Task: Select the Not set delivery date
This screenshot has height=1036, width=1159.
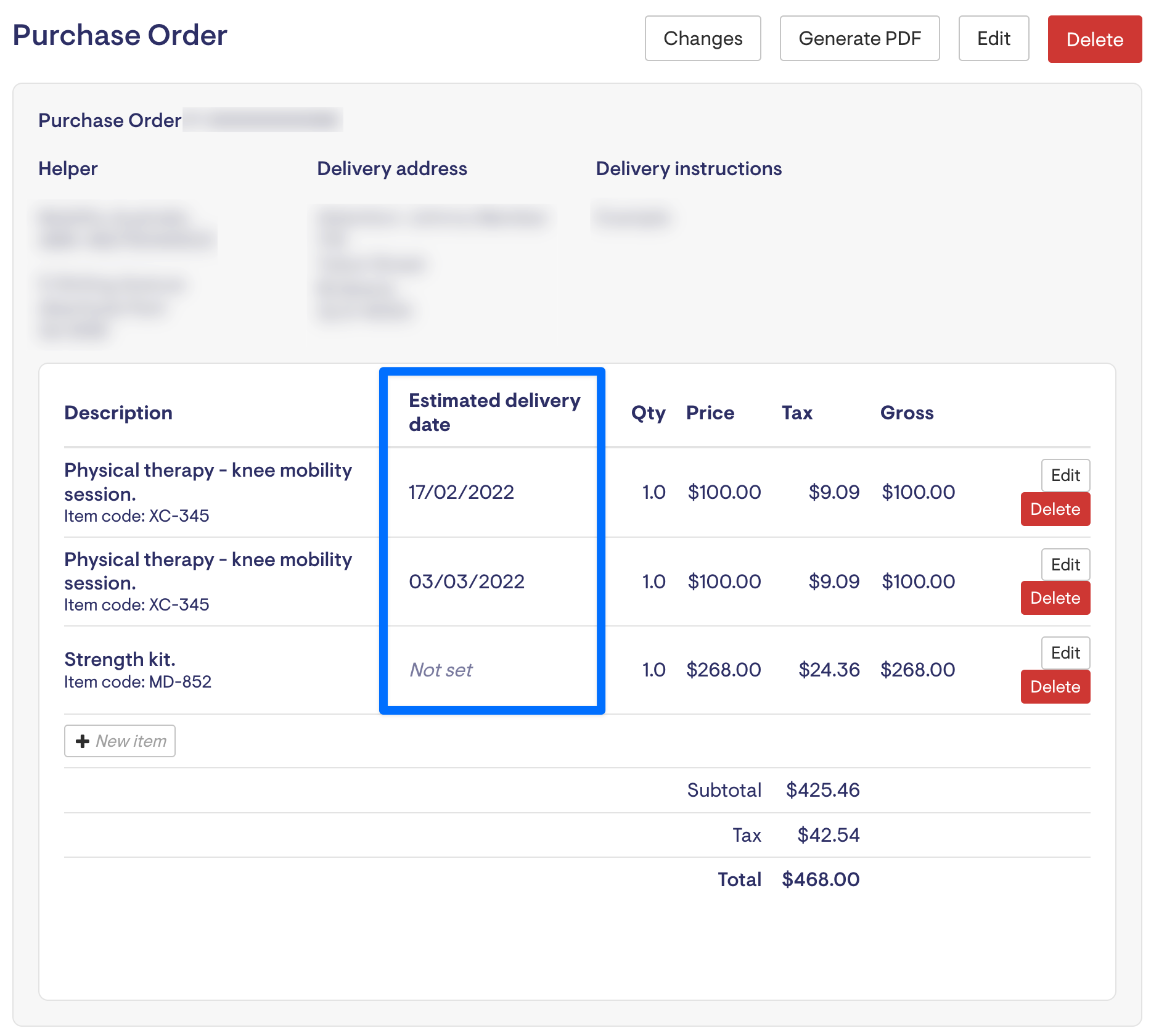Action: click(441, 670)
